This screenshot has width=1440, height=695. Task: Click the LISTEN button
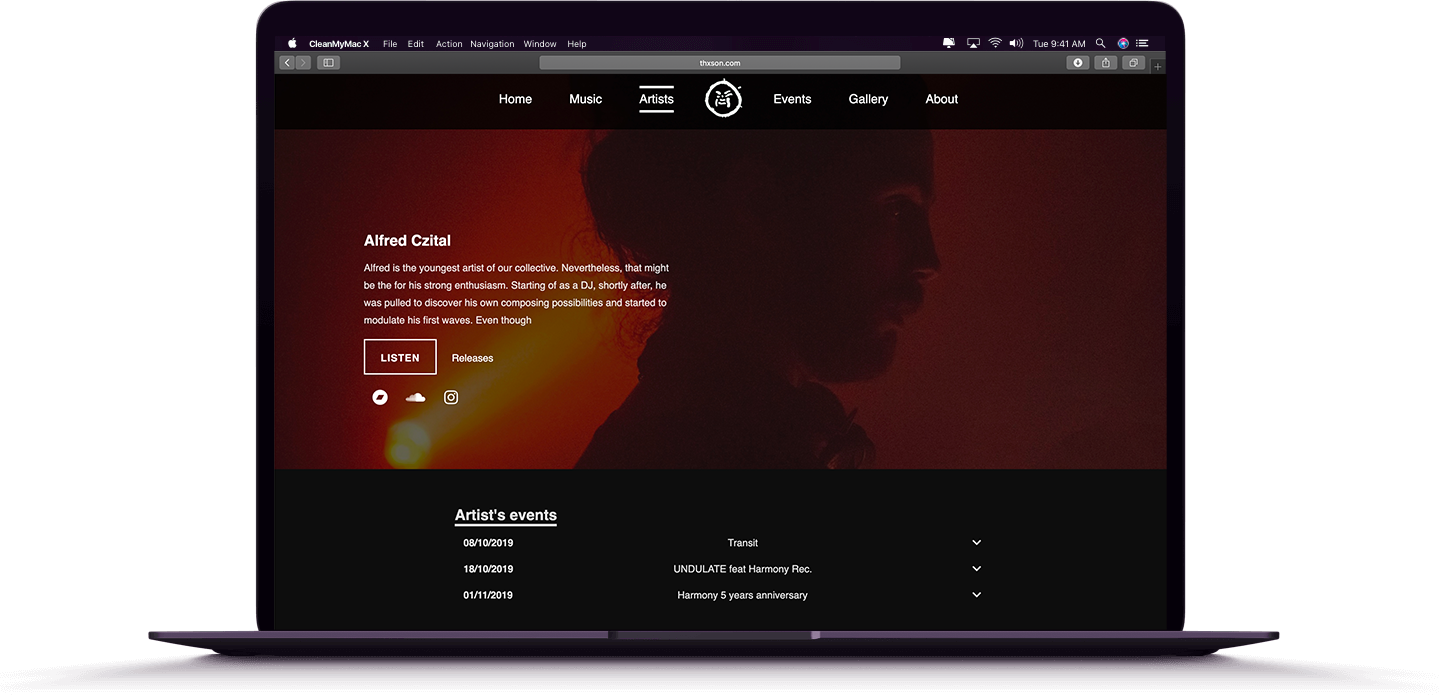pos(400,357)
